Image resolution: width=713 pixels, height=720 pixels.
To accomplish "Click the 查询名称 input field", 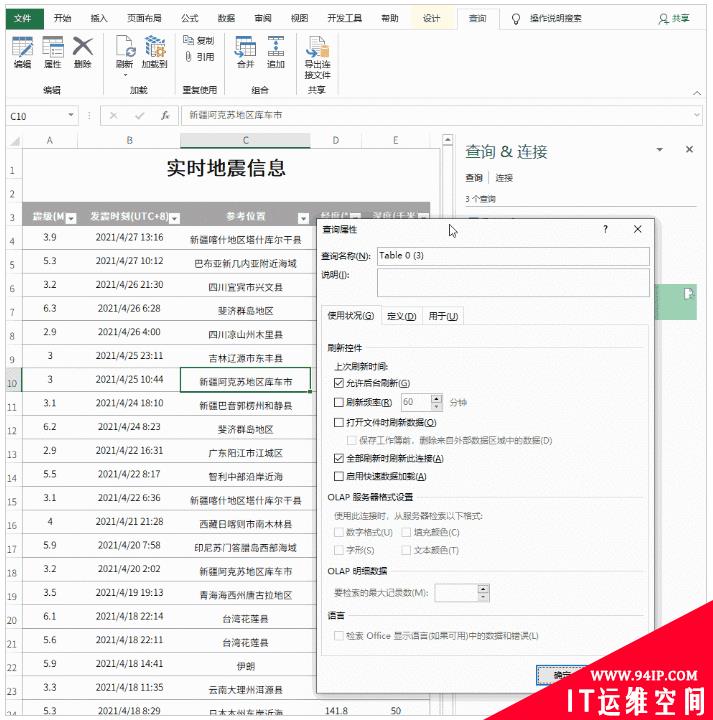I will coord(513,256).
